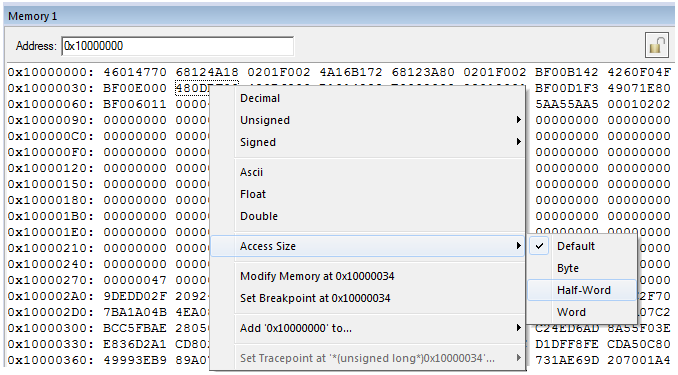Viewport: 678px width, 375px height.
Task: Select memory value BF00B142
Action: tap(566, 72)
